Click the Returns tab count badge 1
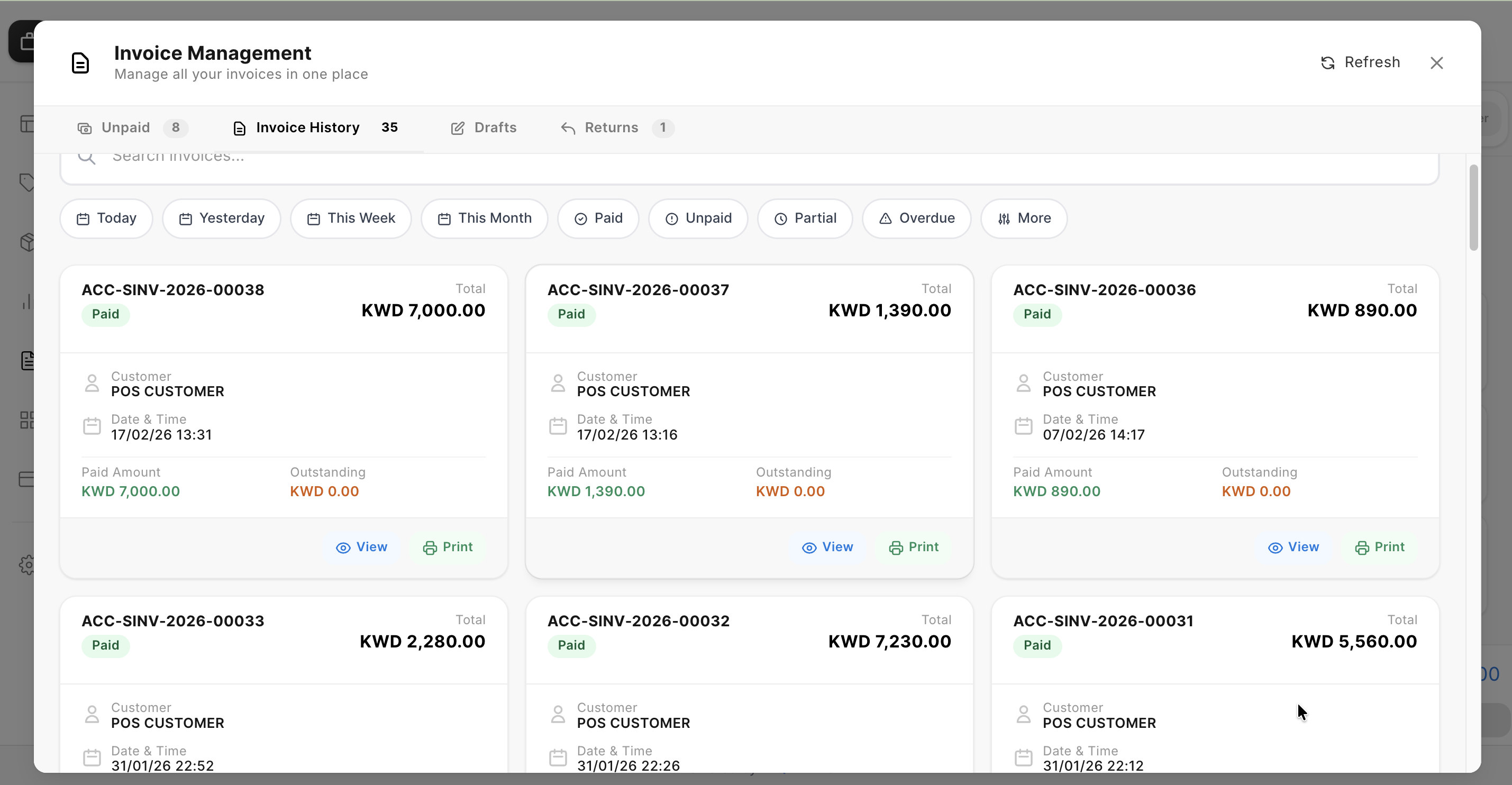 (x=663, y=127)
